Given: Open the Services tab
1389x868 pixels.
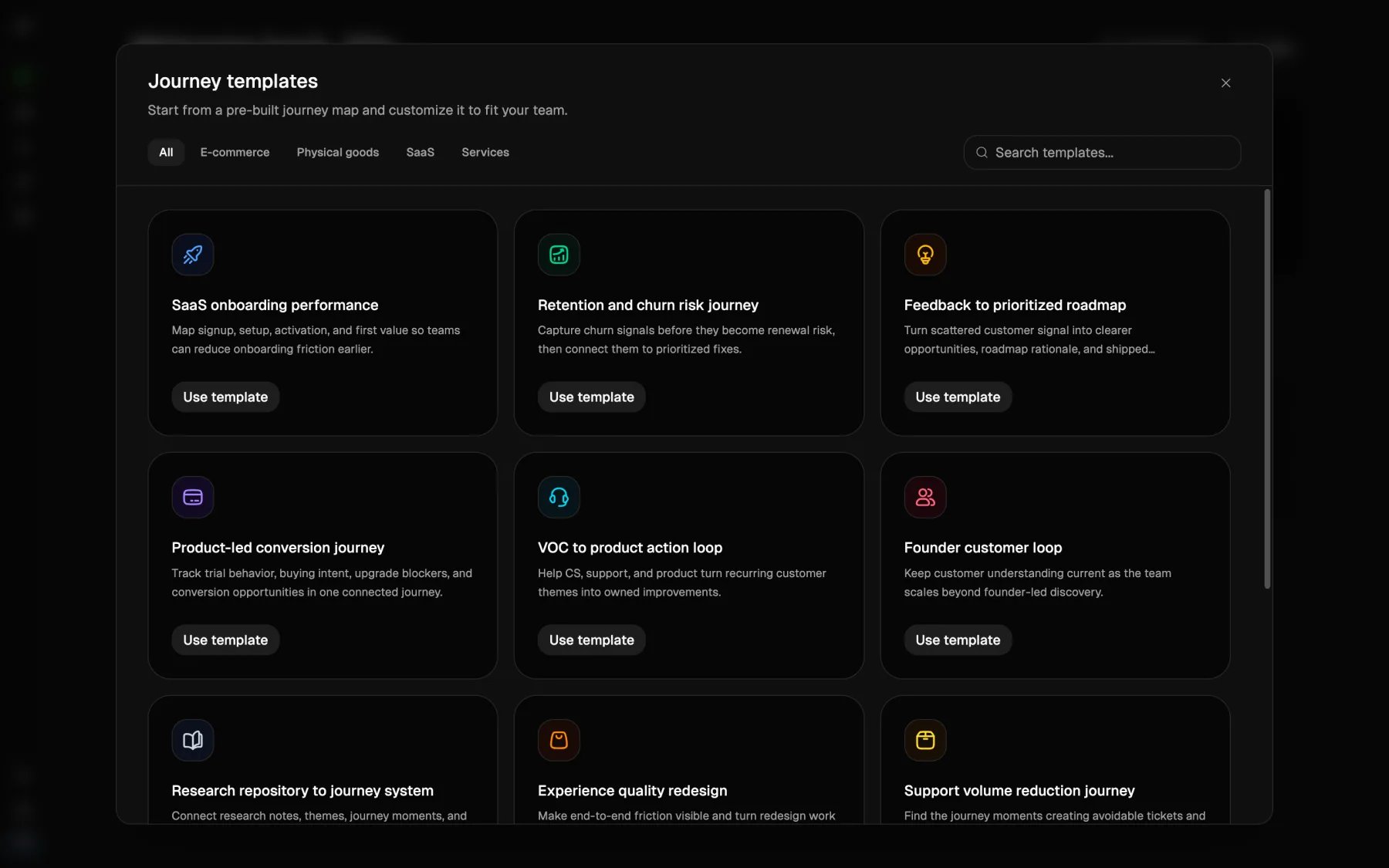Looking at the screenshot, I should (485, 152).
